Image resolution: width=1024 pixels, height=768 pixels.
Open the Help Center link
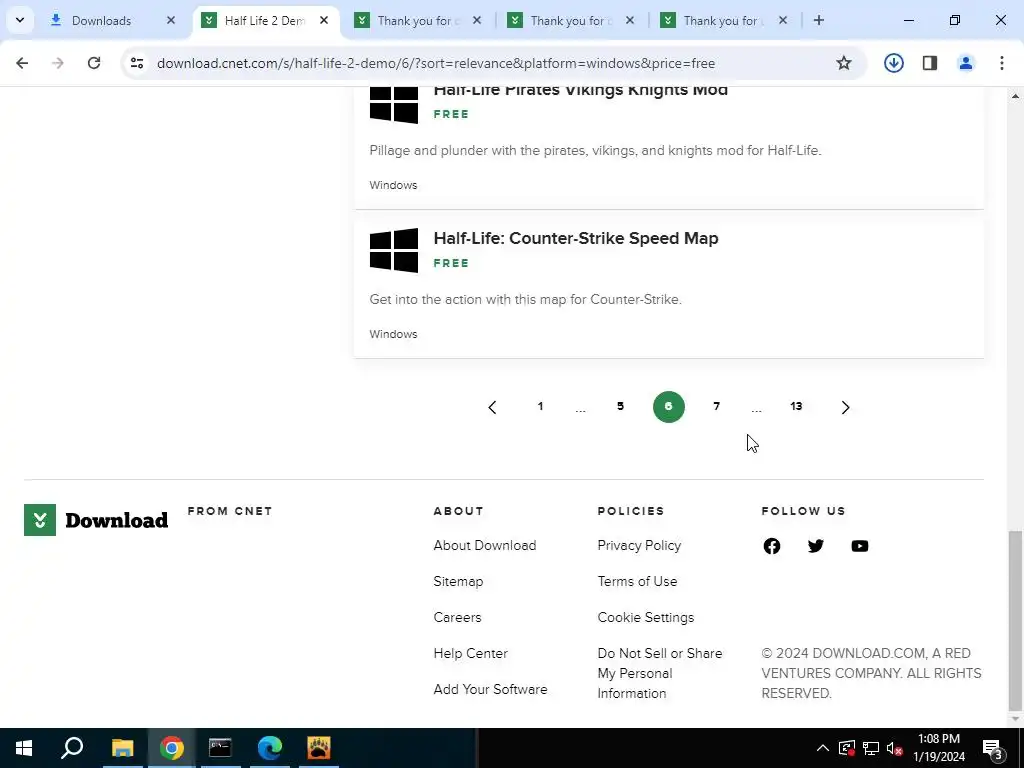[x=470, y=653]
